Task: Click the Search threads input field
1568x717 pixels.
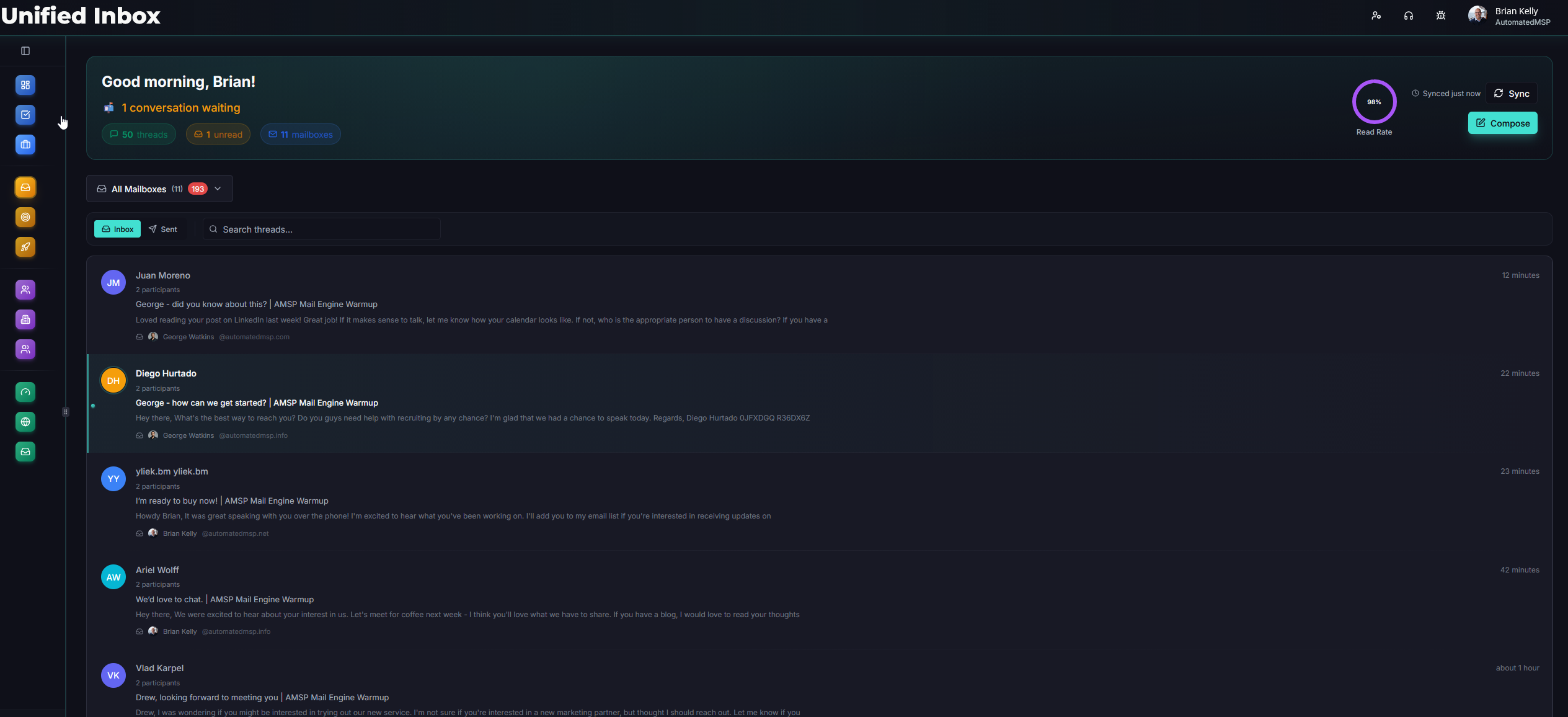Action: [322, 229]
